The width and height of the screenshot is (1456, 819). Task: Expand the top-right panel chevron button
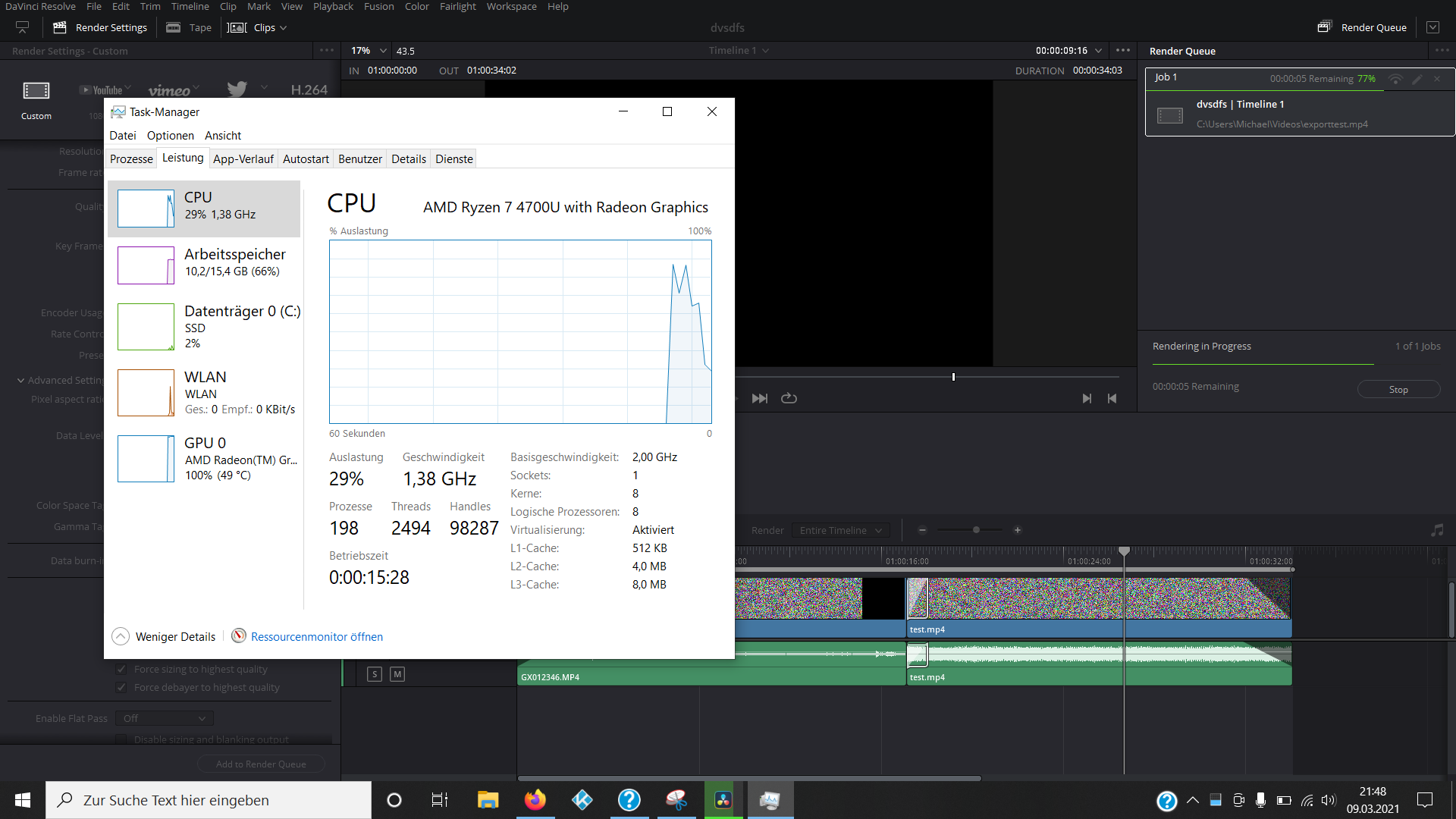[1432, 27]
